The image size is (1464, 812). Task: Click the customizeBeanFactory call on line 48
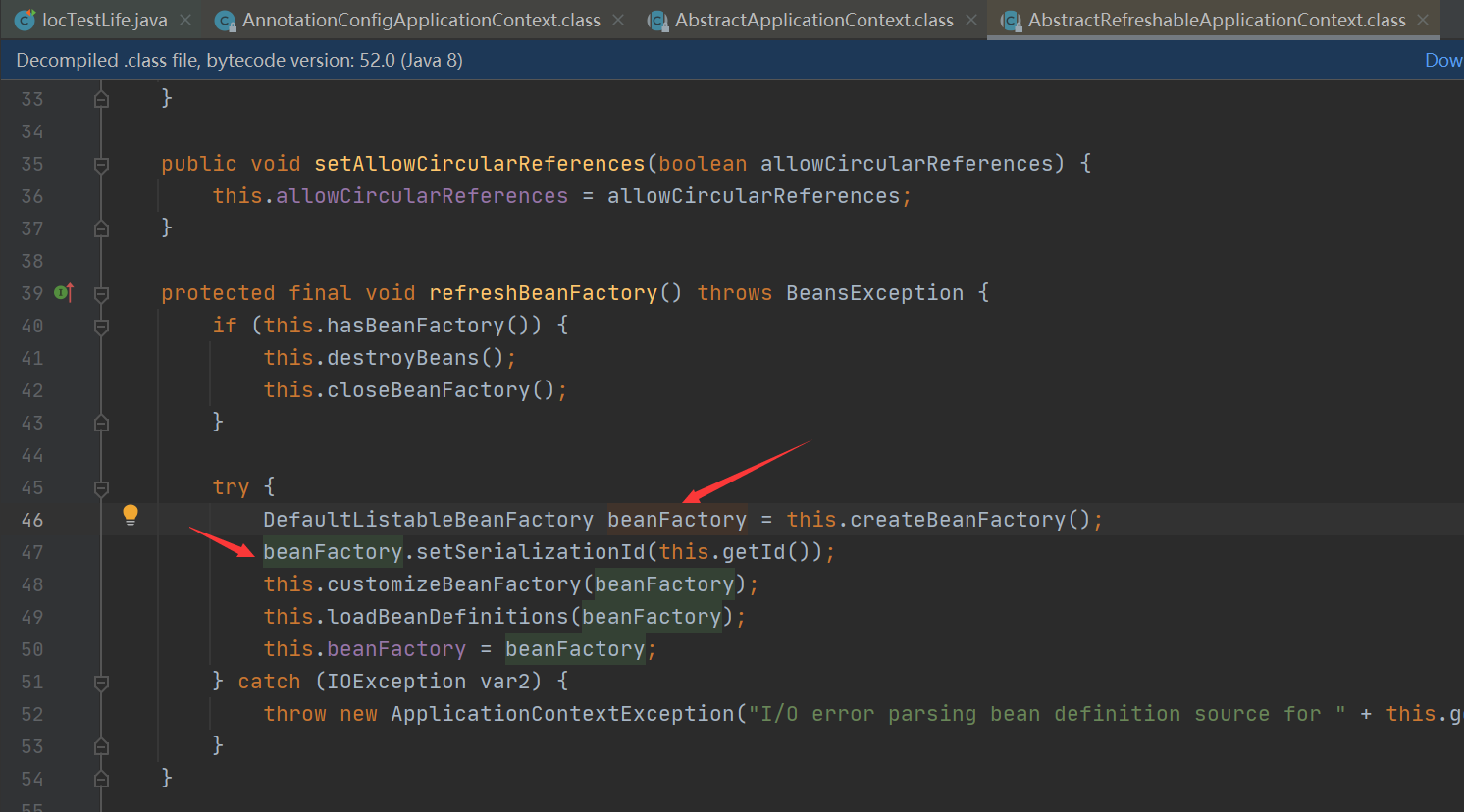pos(454,584)
